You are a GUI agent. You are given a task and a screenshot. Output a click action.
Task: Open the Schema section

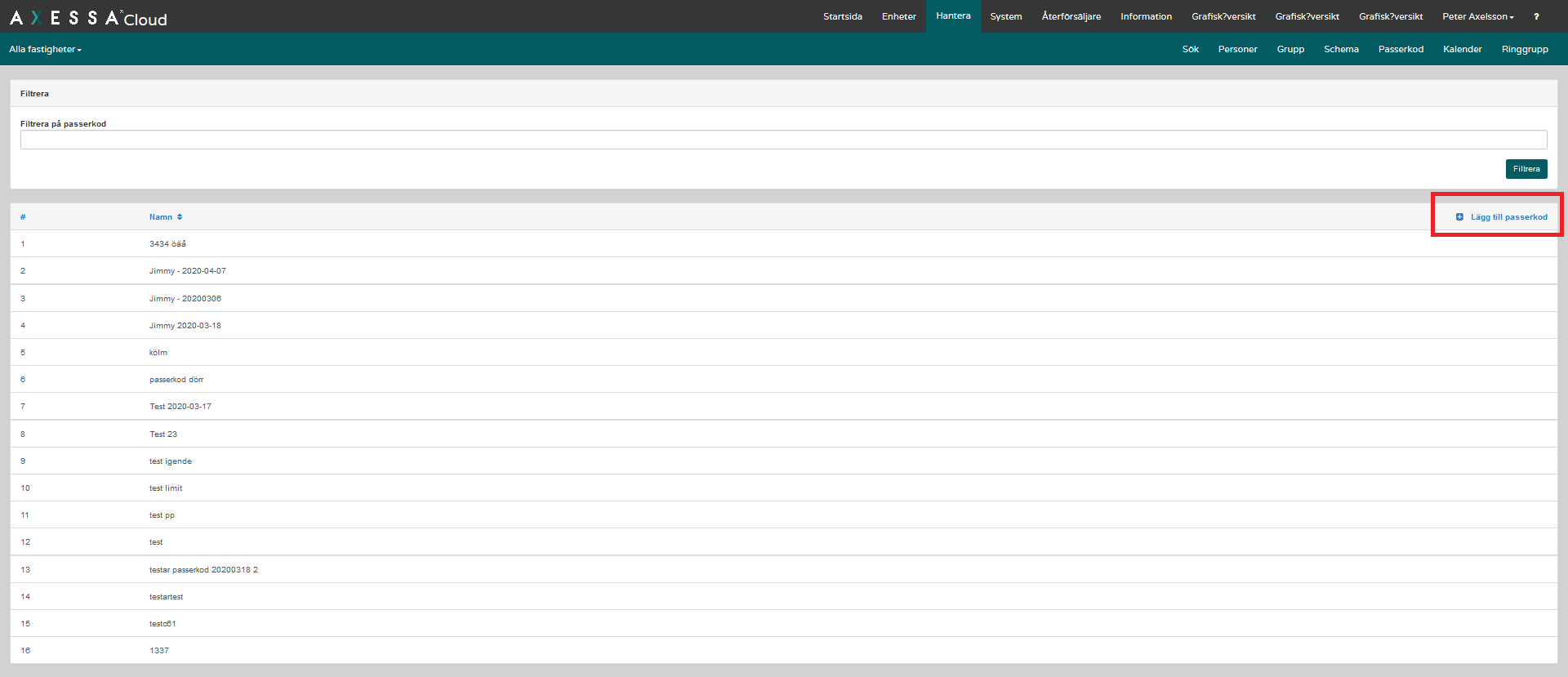pos(1341,49)
